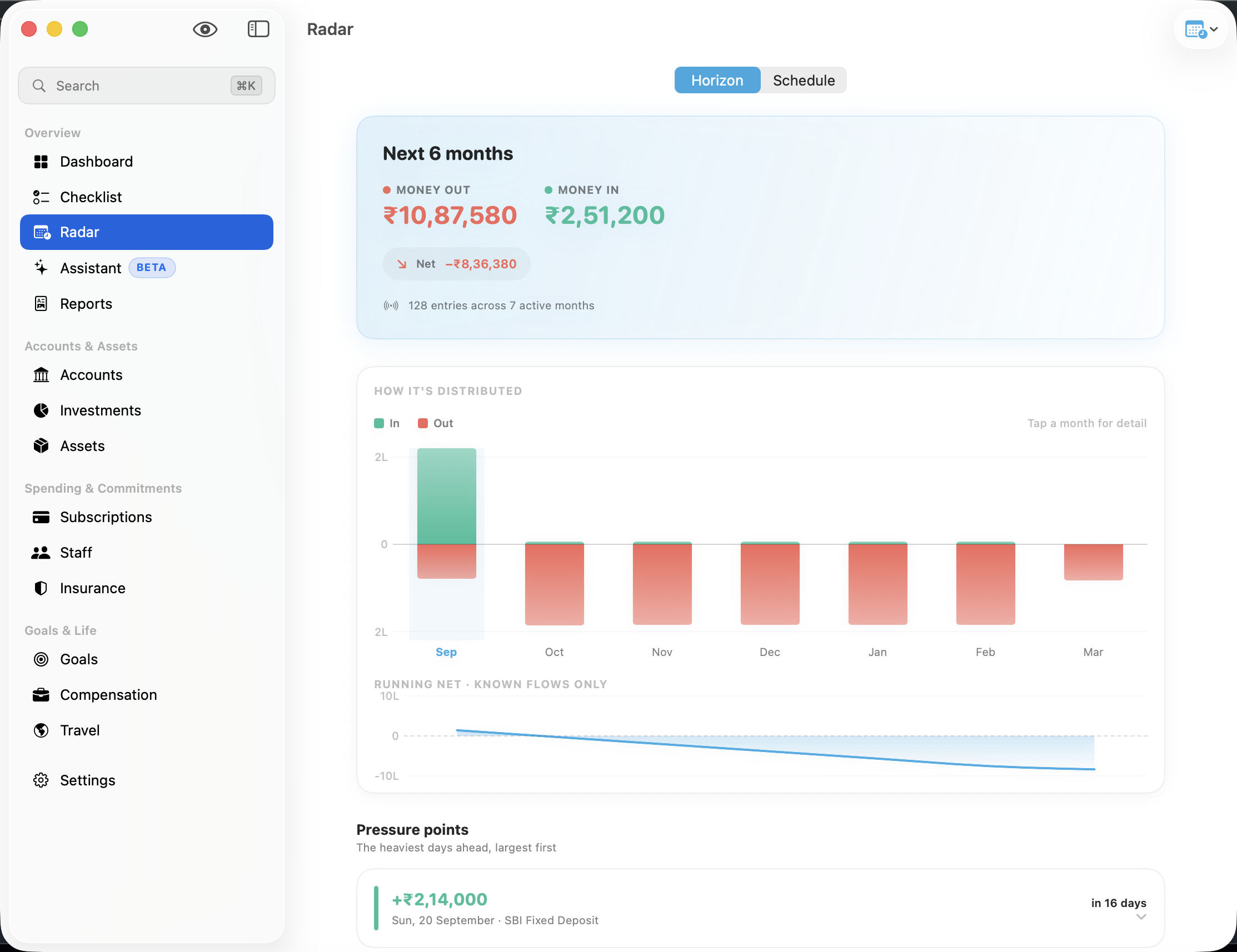The width and height of the screenshot is (1237, 952).
Task: Switch to the Schedule tab
Action: (804, 81)
